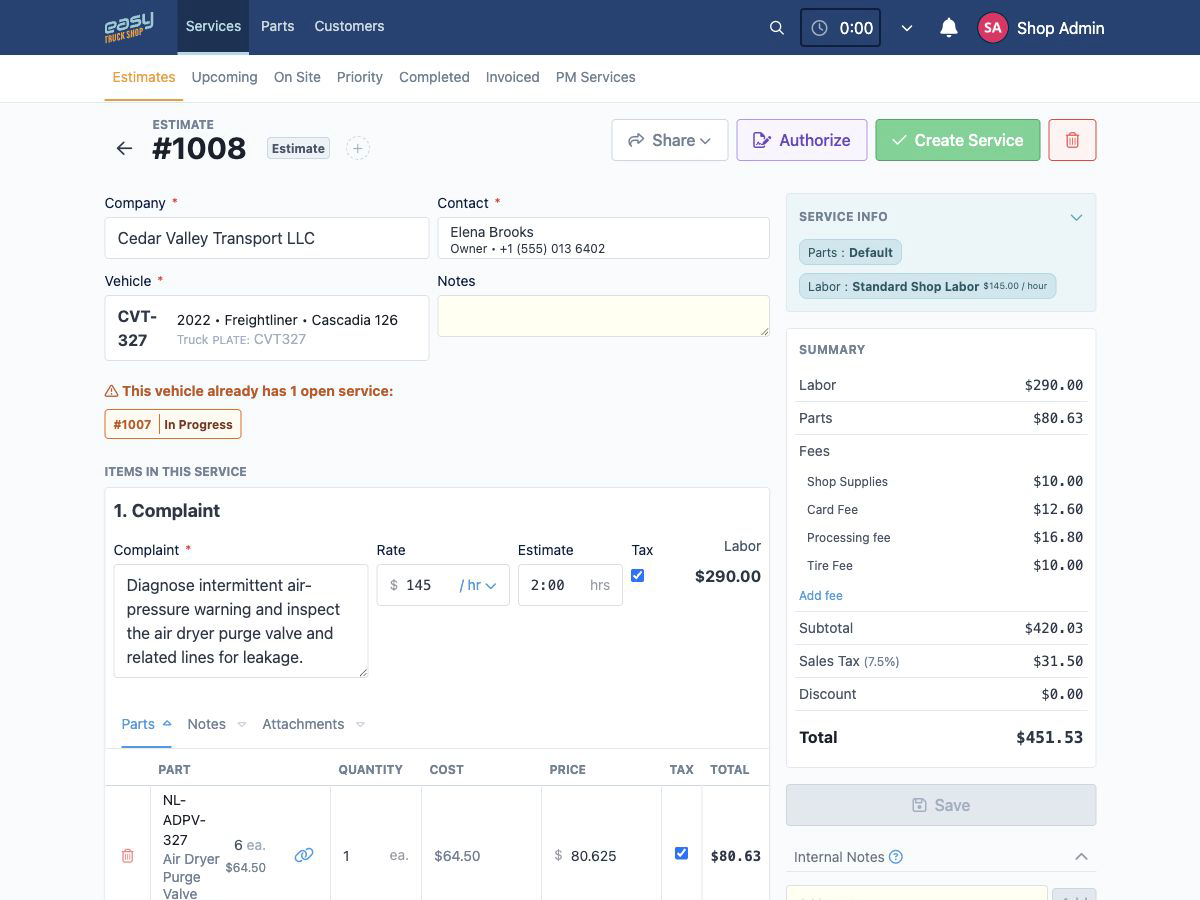Viewport: 1200px width, 900px height.
Task: Click the Easy Truck Shop logo
Action: pos(129,27)
